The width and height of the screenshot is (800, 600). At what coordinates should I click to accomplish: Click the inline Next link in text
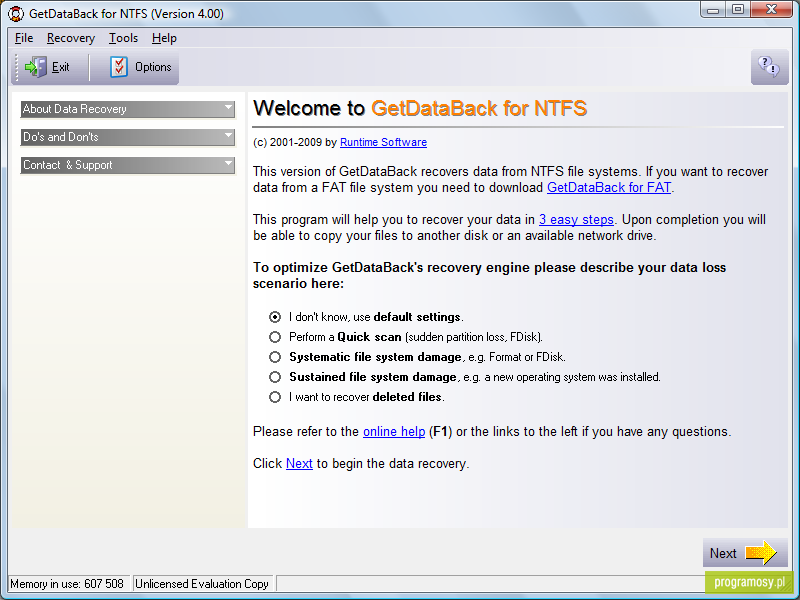pyautogui.click(x=299, y=463)
